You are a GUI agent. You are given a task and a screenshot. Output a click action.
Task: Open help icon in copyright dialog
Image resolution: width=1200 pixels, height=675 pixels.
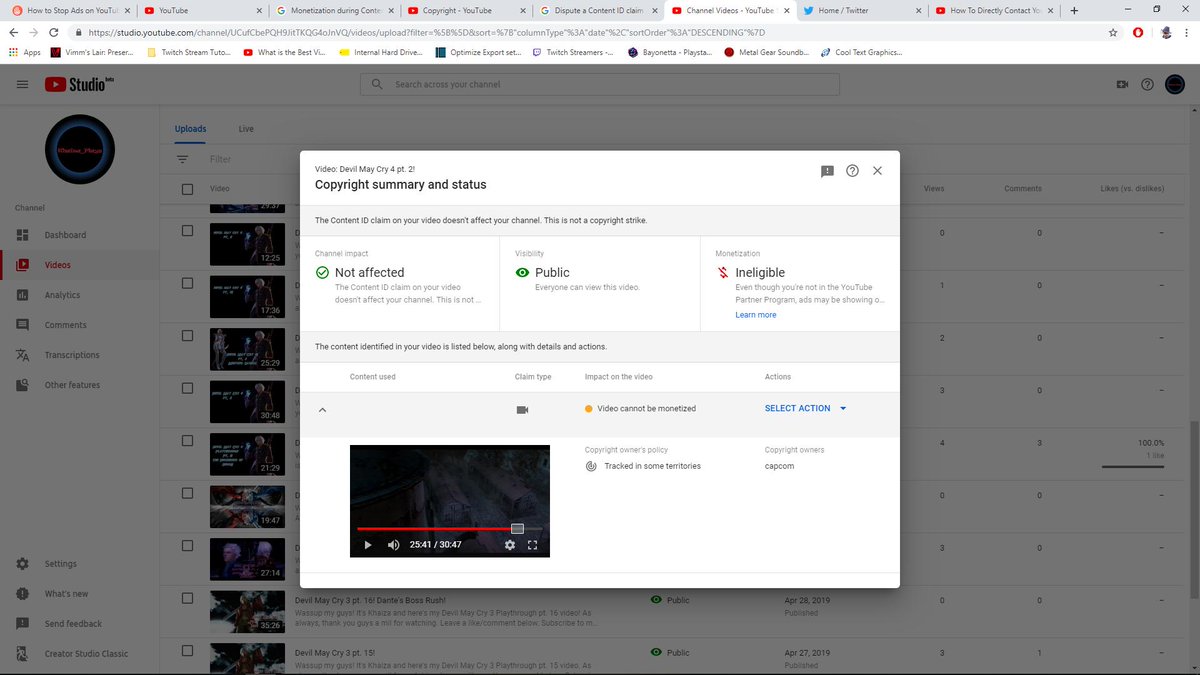click(x=852, y=171)
